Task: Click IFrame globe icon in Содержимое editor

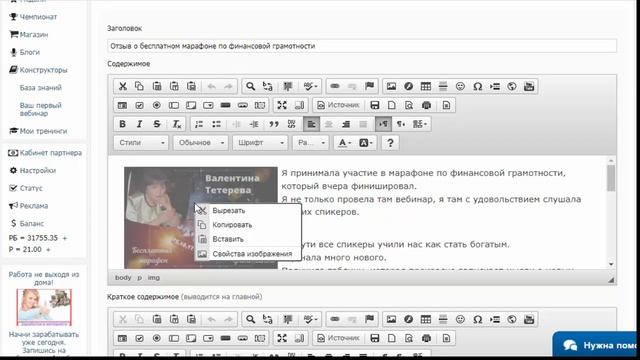Action: 512,86
